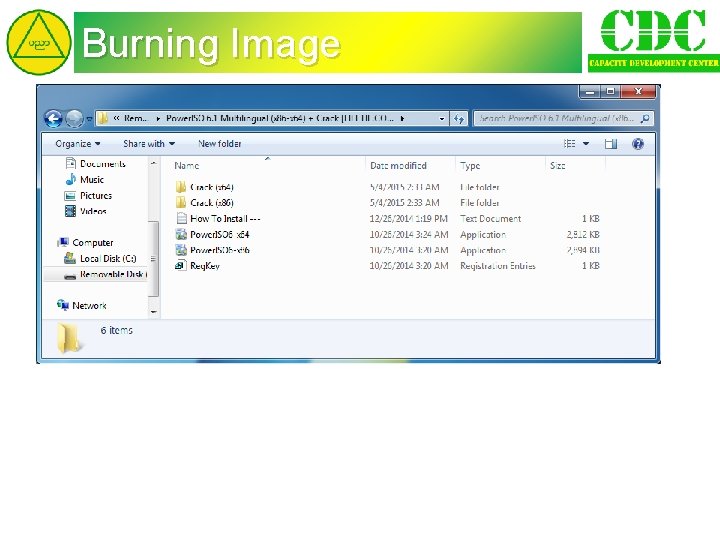
Task: Select the Crack (x86) folder icon
Action: tap(181, 202)
